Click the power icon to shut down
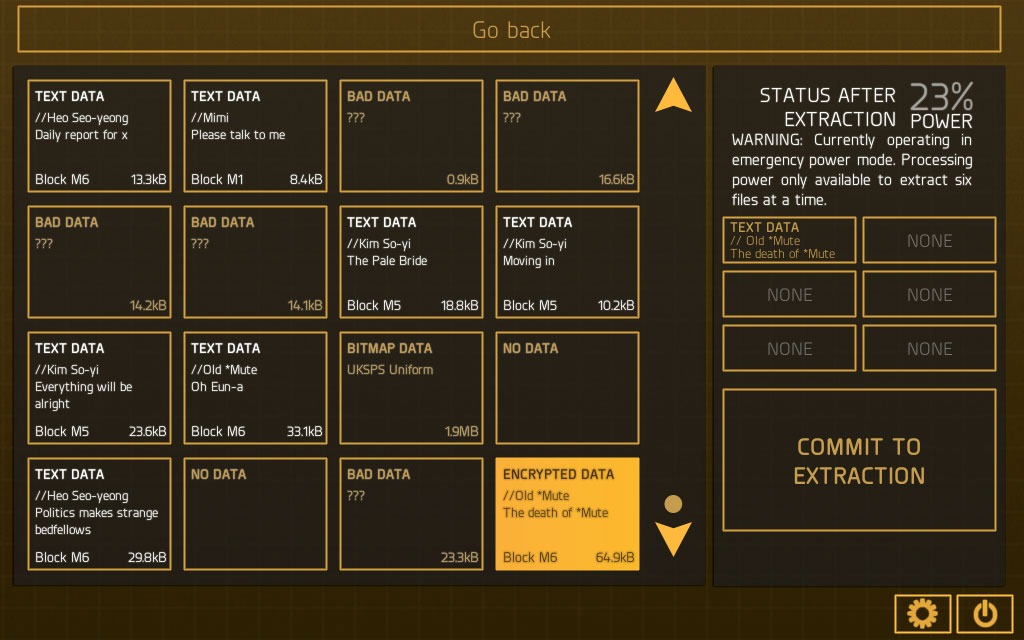This screenshot has height=640, width=1024. point(985,613)
